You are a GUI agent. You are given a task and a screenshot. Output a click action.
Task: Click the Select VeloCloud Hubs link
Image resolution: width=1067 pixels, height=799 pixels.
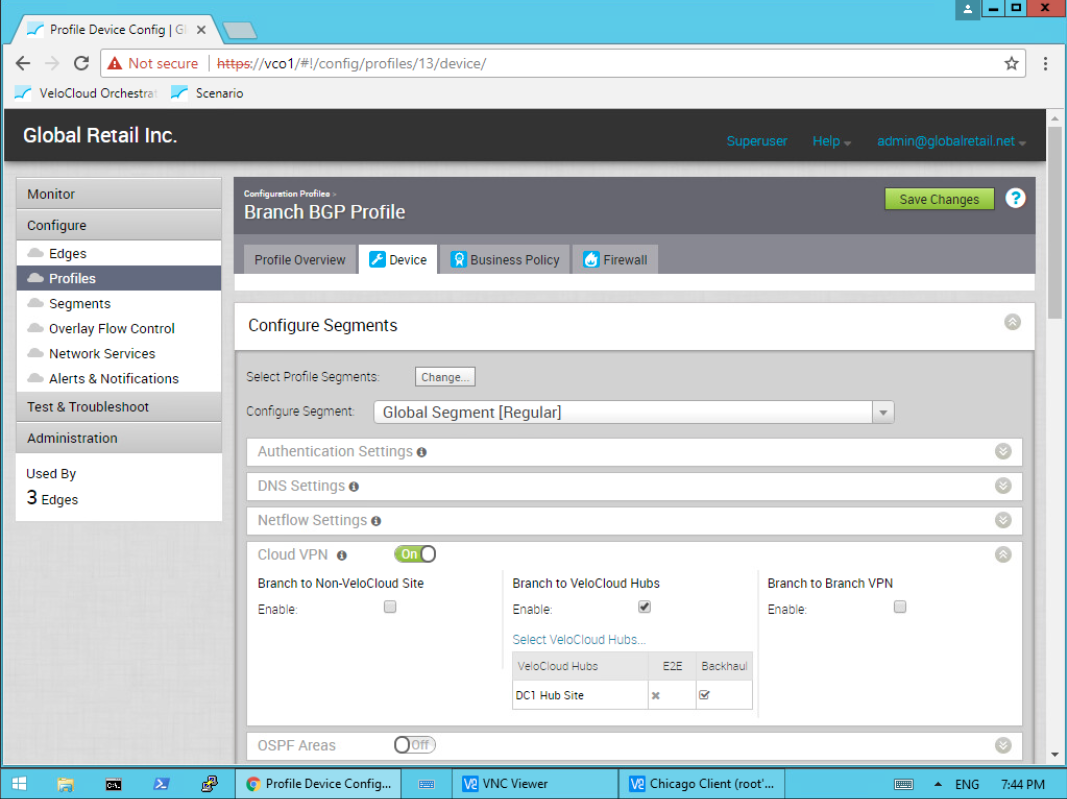pyautogui.click(x=579, y=640)
